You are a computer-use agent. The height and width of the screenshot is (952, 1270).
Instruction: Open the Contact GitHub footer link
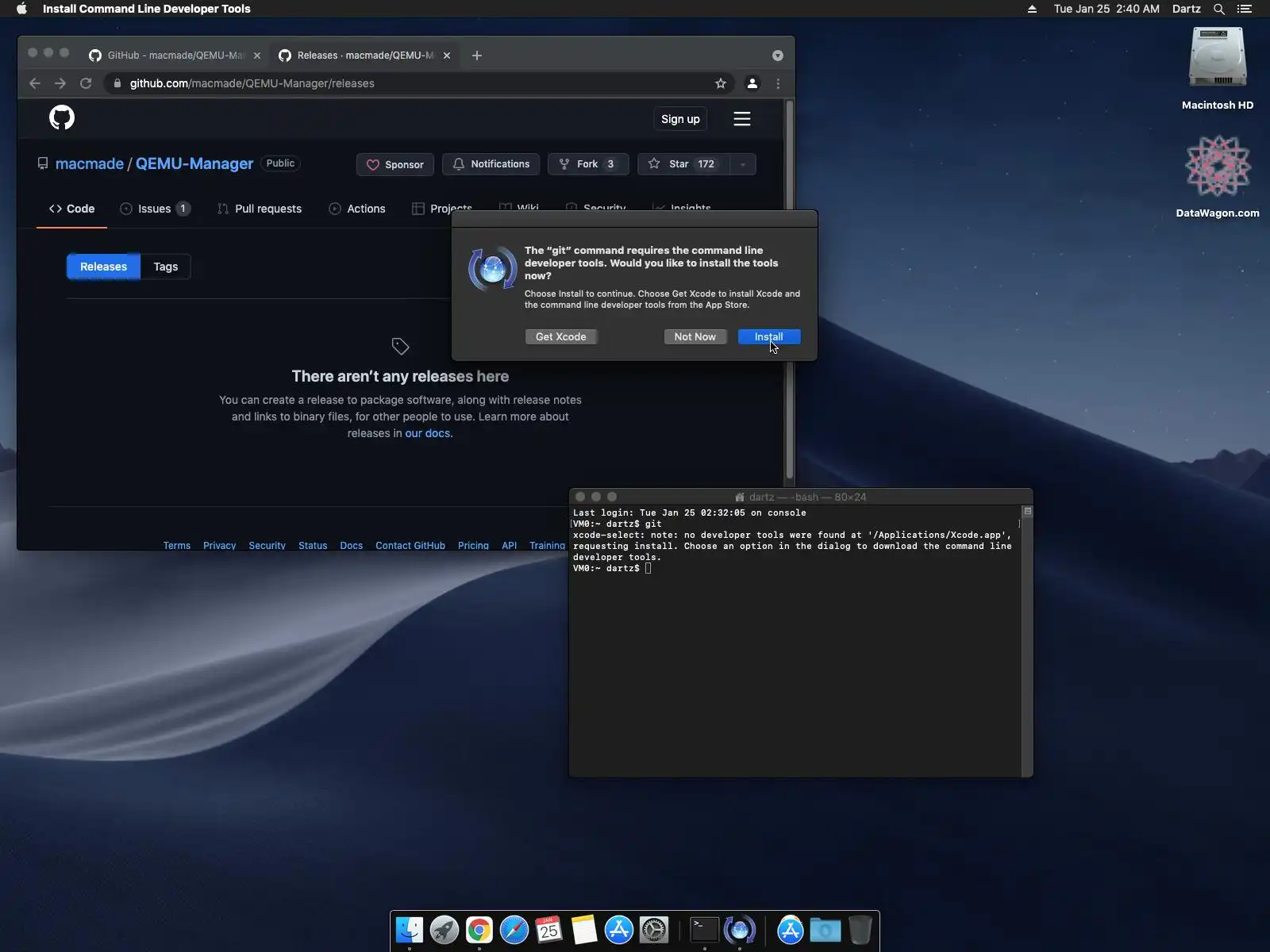pyautogui.click(x=410, y=546)
